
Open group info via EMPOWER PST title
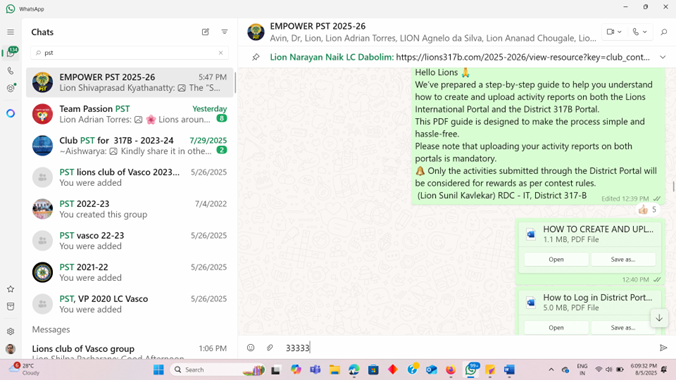[x=318, y=26]
